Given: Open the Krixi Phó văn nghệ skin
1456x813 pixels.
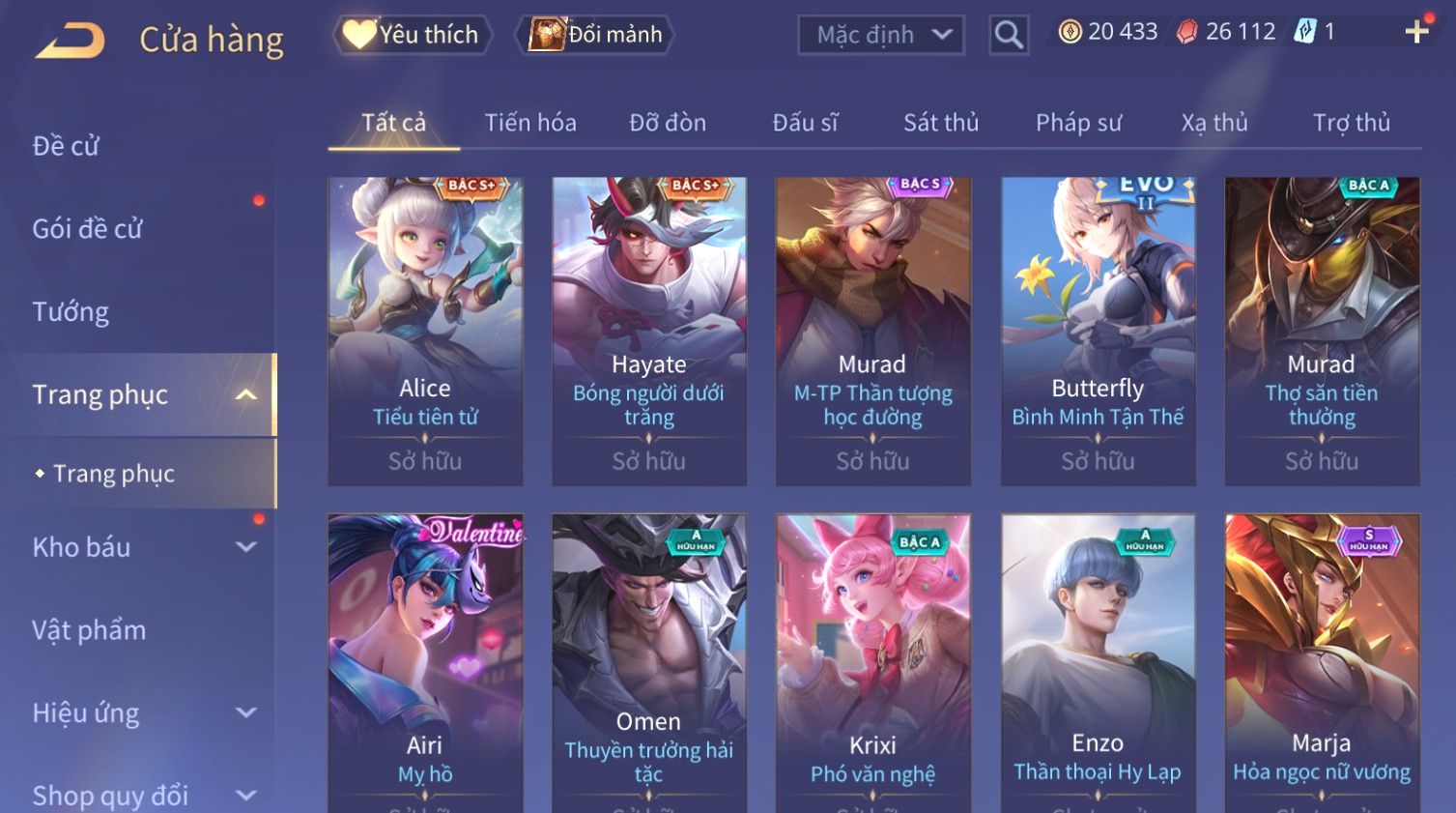Looking at the screenshot, I should pos(872,663).
